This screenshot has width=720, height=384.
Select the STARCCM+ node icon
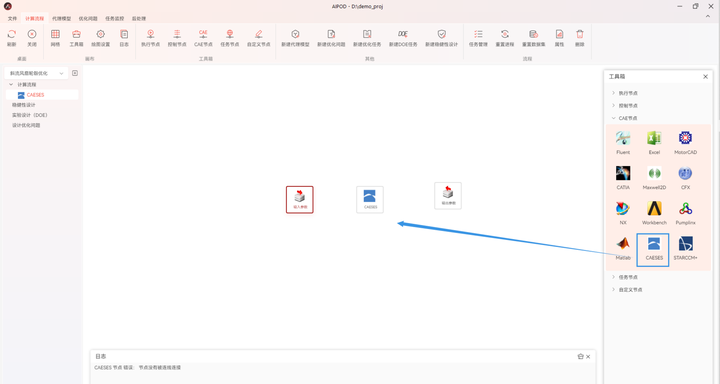686,244
